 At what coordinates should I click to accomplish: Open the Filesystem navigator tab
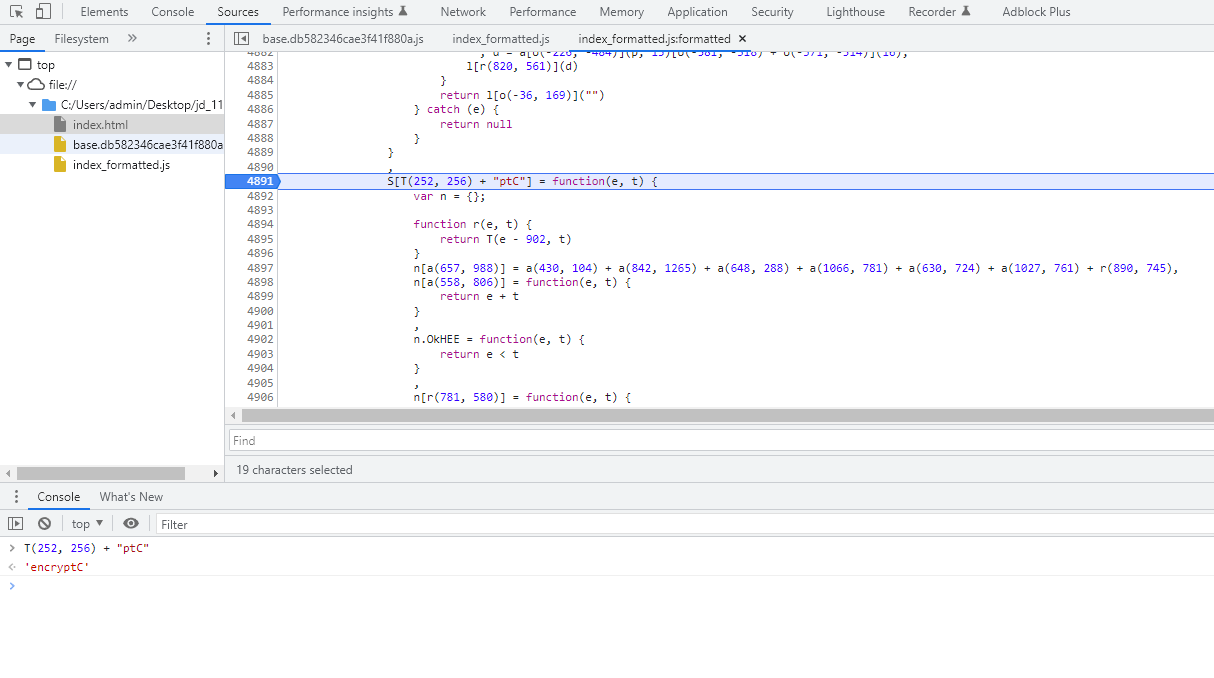point(82,38)
